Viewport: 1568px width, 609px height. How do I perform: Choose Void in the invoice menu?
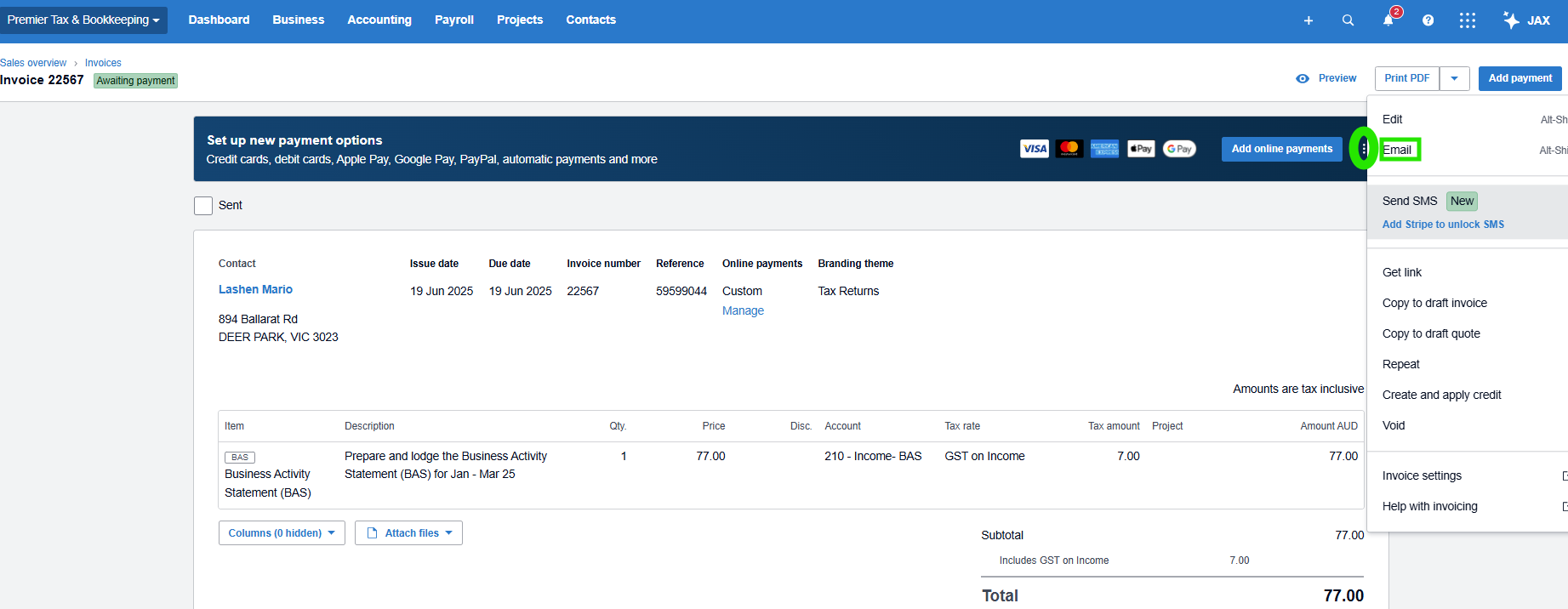(x=1394, y=425)
